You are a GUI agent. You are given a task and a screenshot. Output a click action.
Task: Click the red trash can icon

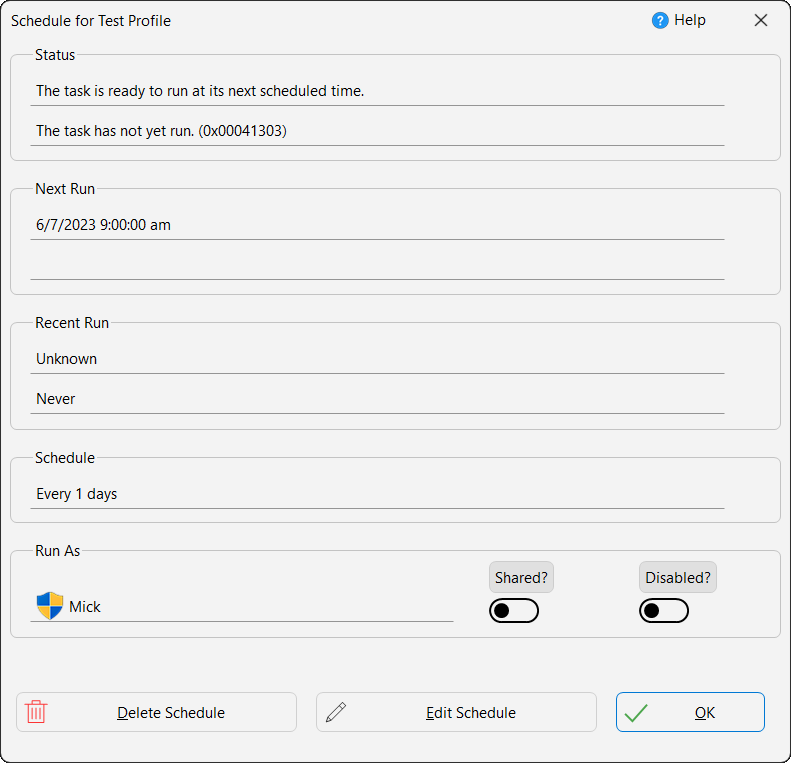pyautogui.click(x=36, y=712)
